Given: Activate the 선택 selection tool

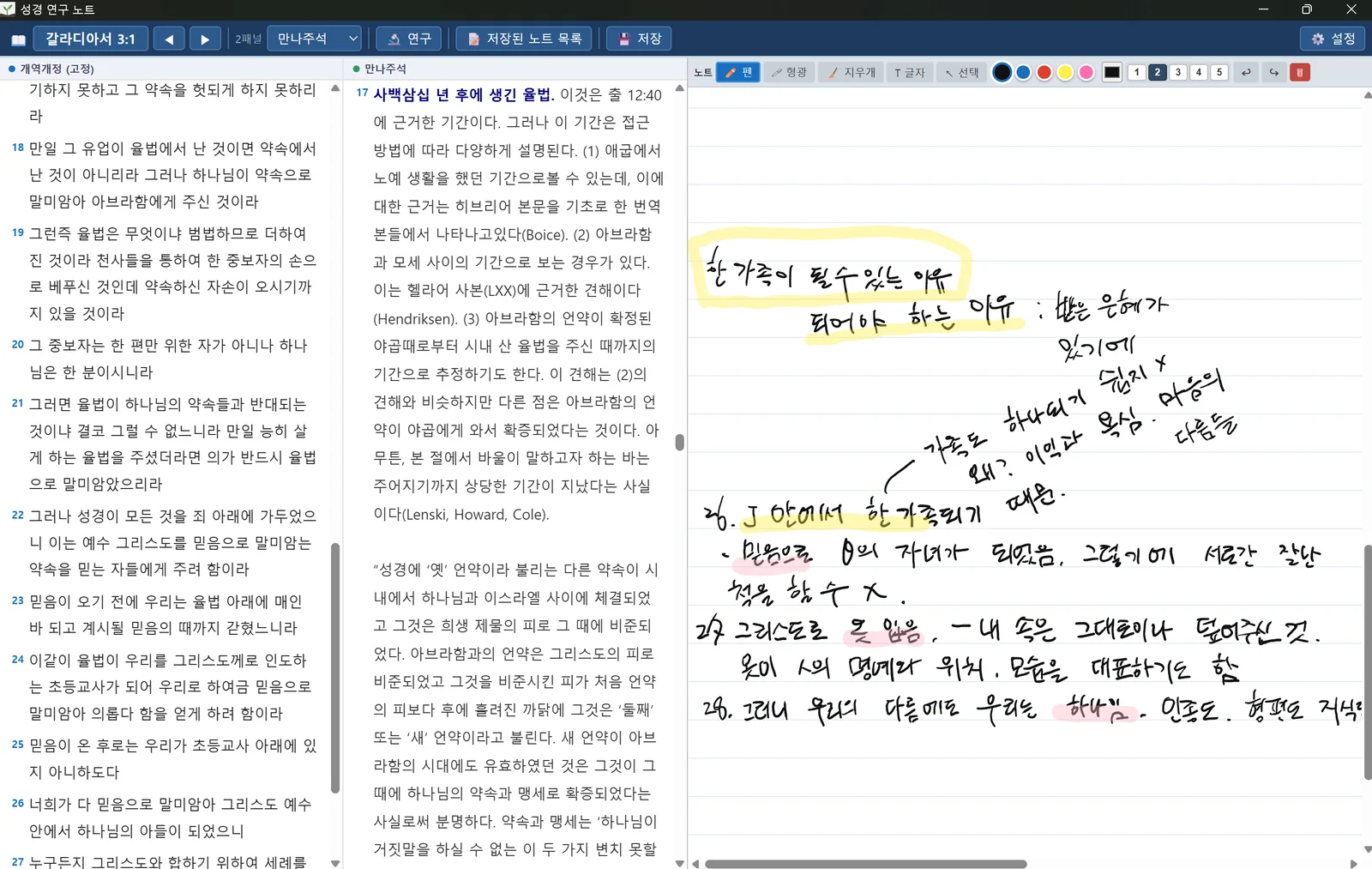Looking at the screenshot, I should click(x=962, y=72).
